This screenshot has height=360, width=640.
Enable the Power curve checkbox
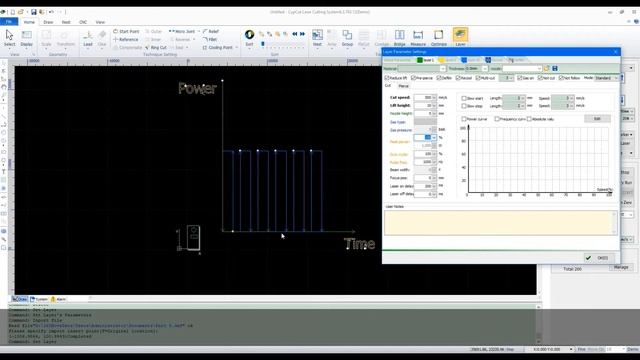[x=464, y=119]
